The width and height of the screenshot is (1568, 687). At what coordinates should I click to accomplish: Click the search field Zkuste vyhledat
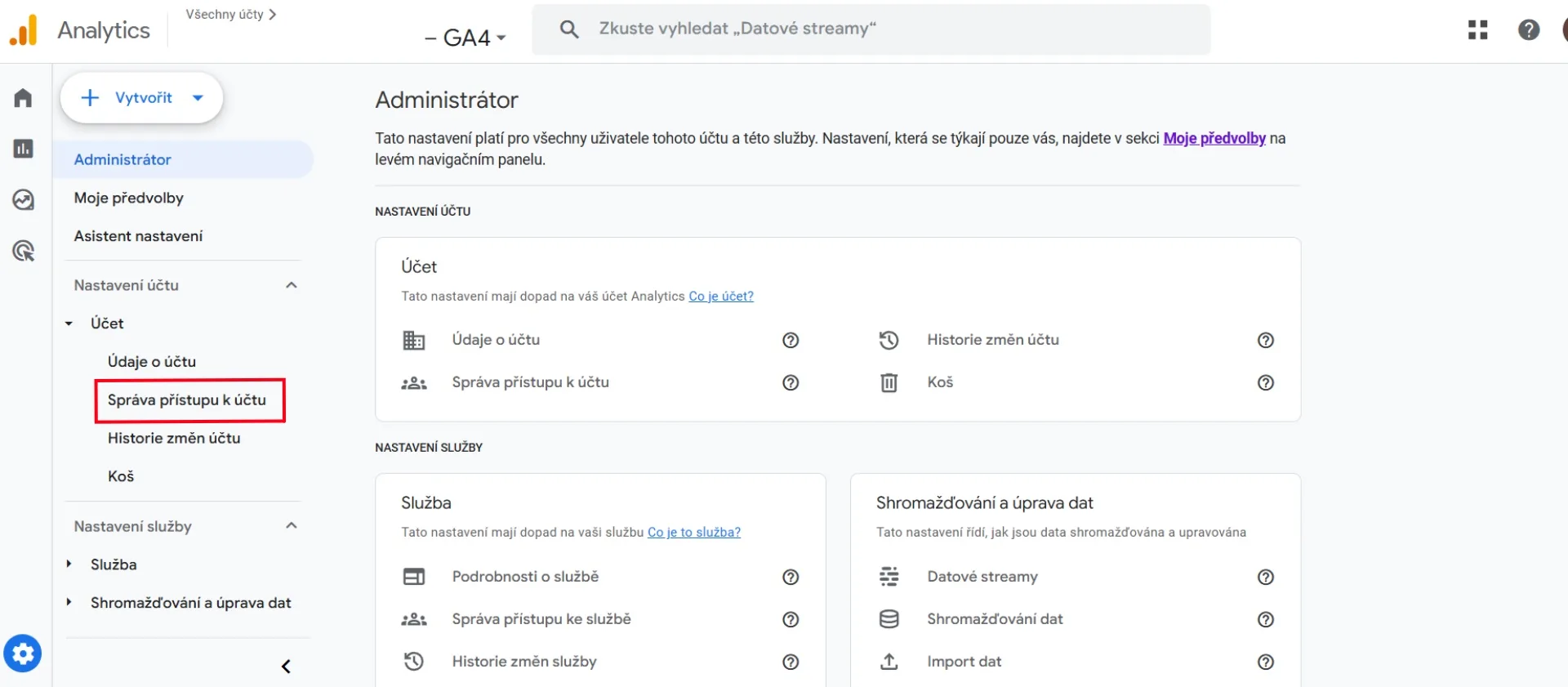[x=871, y=29]
